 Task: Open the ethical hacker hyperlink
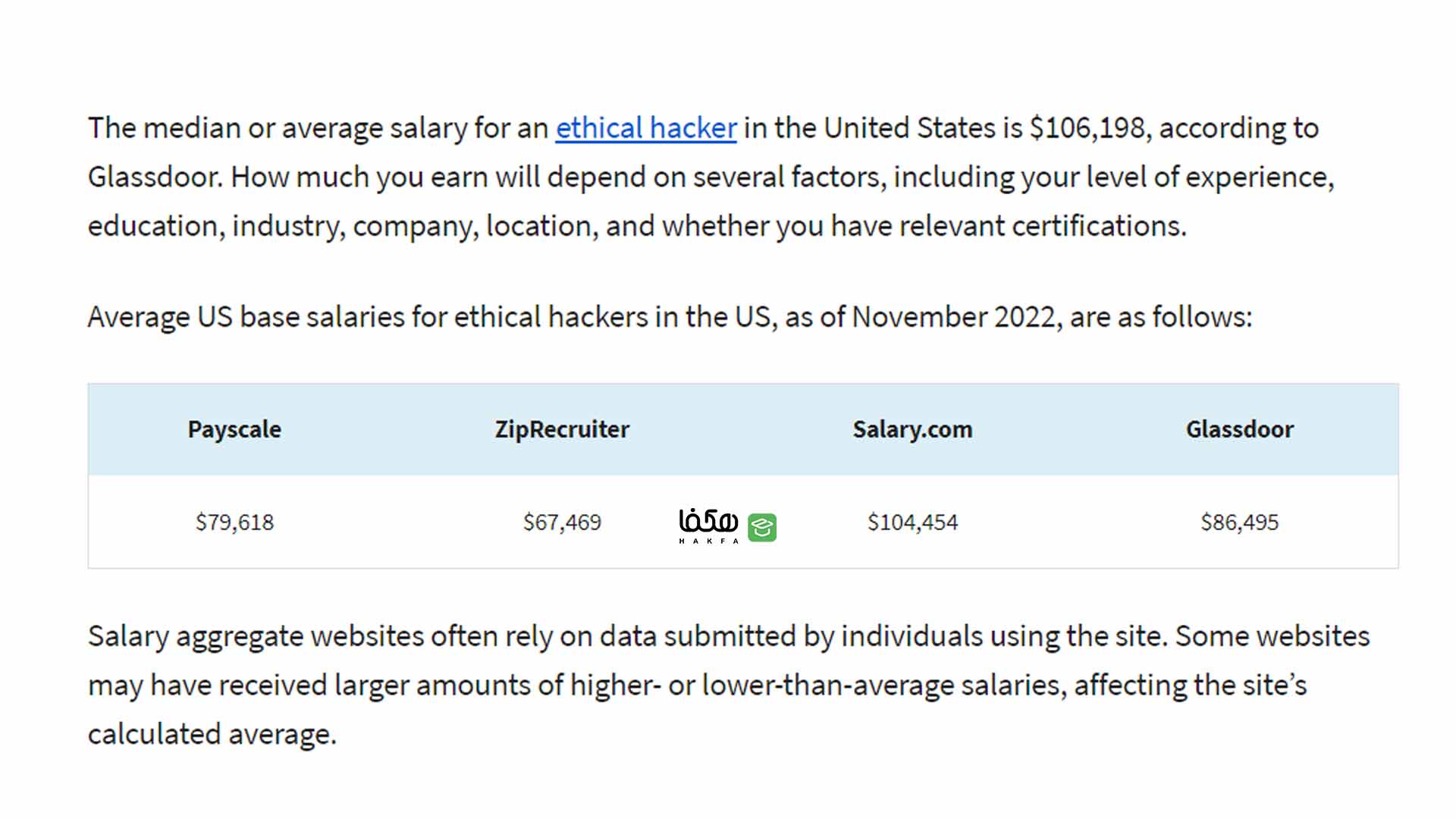(x=646, y=128)
